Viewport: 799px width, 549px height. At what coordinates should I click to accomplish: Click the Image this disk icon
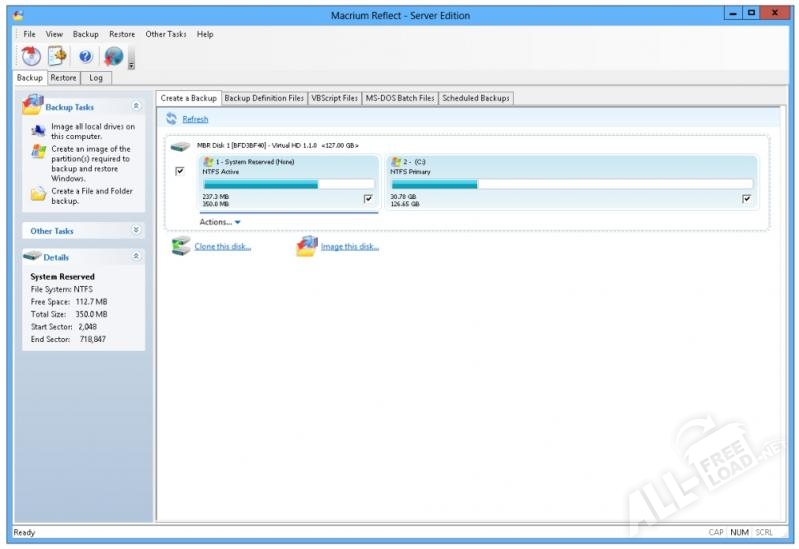pyautogui.click(x=306, y=246)
